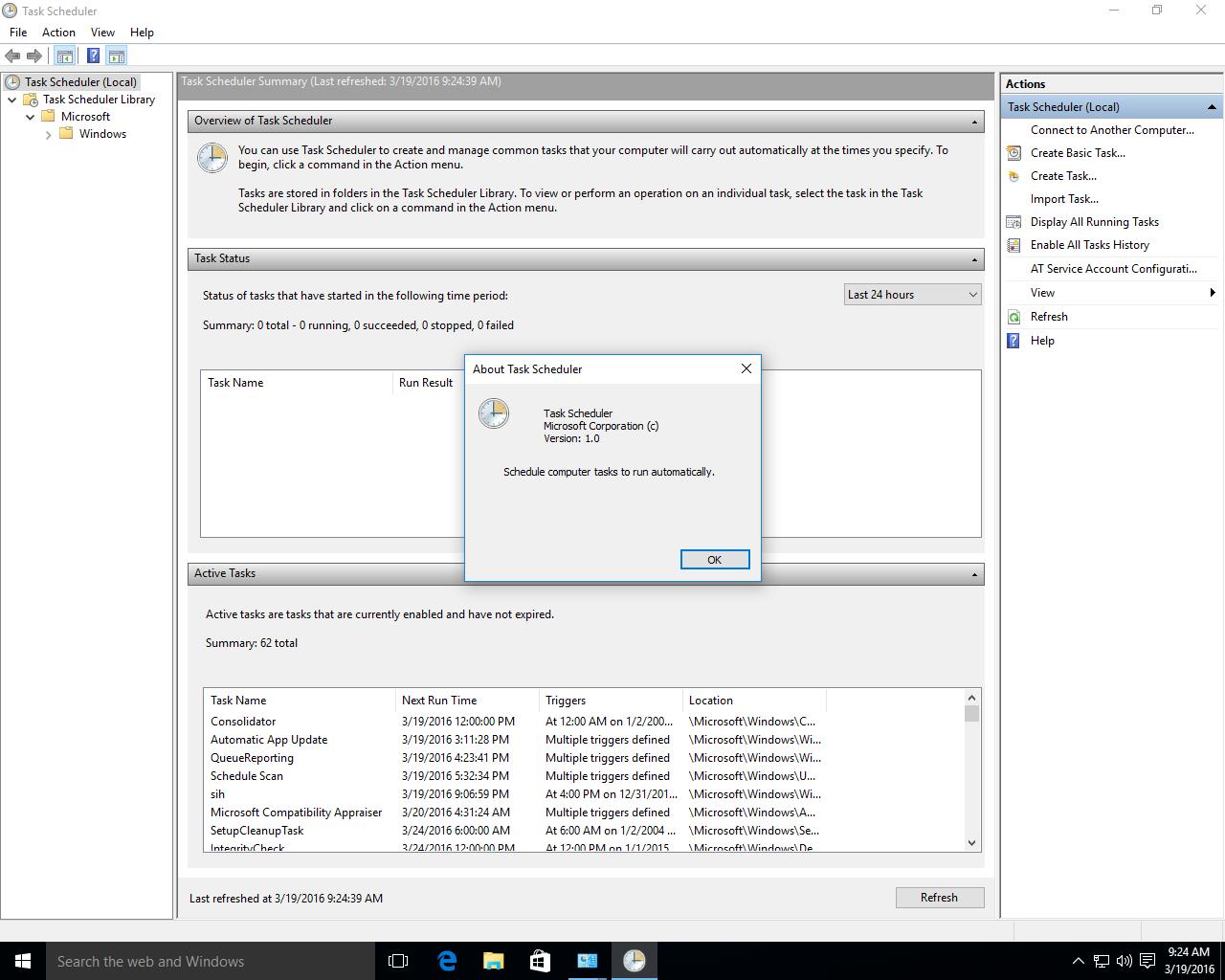Viewport: 1225px width, 980px height.
Task: Close the About Task Scheduler dialog
Action: click(x=746, y=368)
